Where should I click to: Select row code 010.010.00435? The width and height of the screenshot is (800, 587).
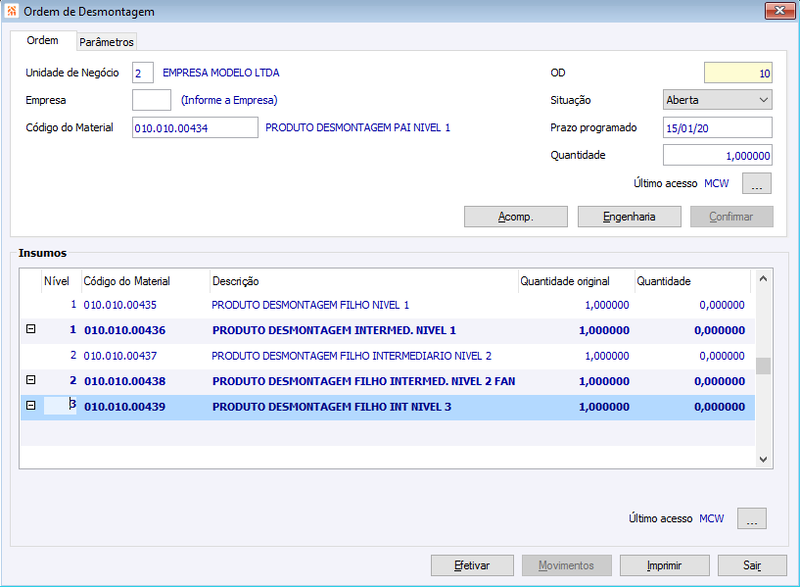click(x=120, y=305)
